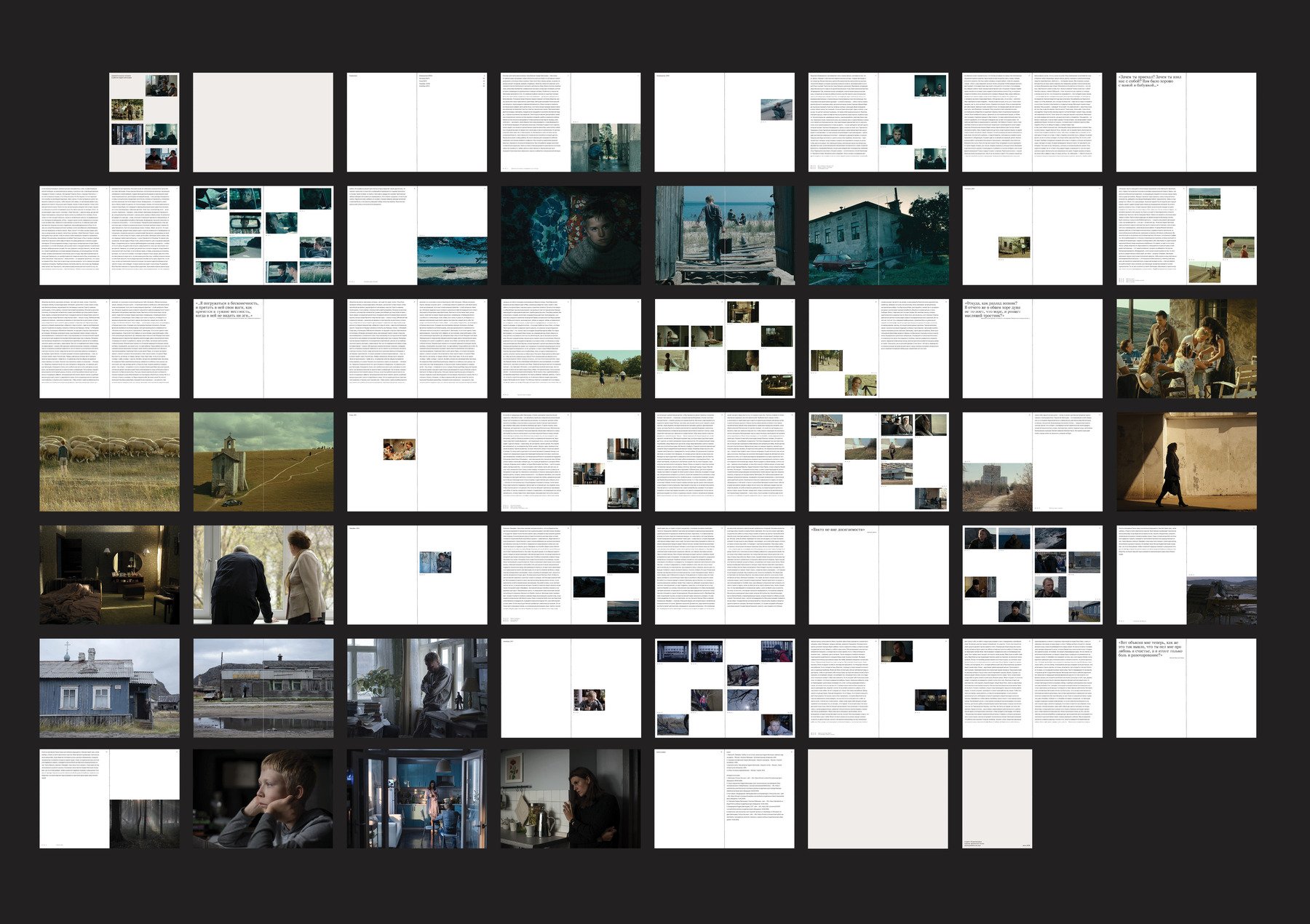
Task: Open full-bleed dark bedroom with round mirror
Action: (x=110, y=575)
